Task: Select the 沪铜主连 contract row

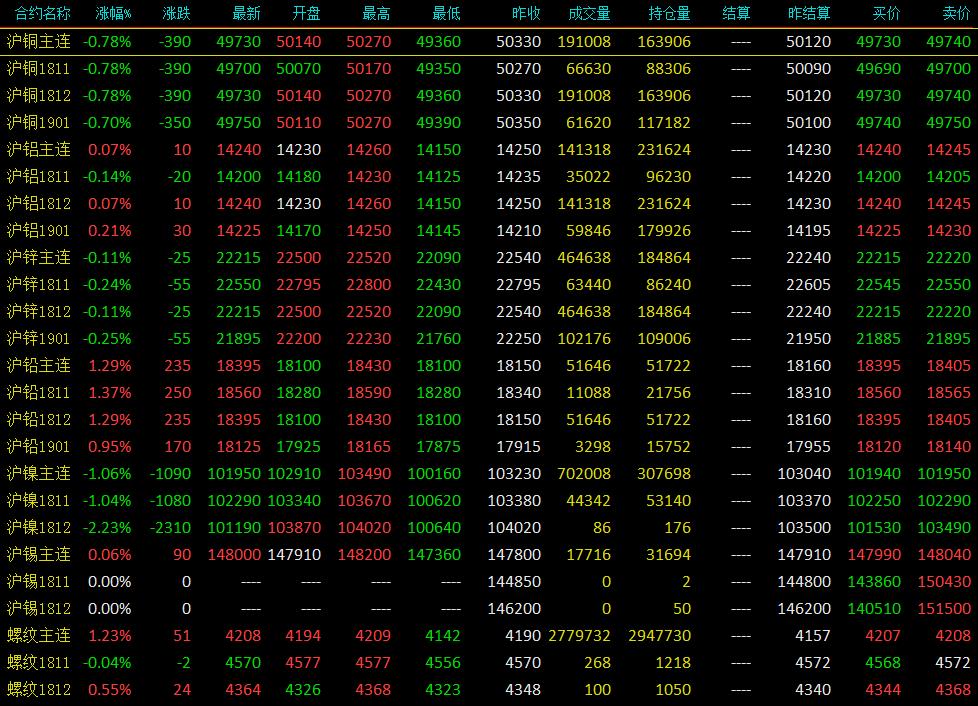Action: (x=489, y=42)
